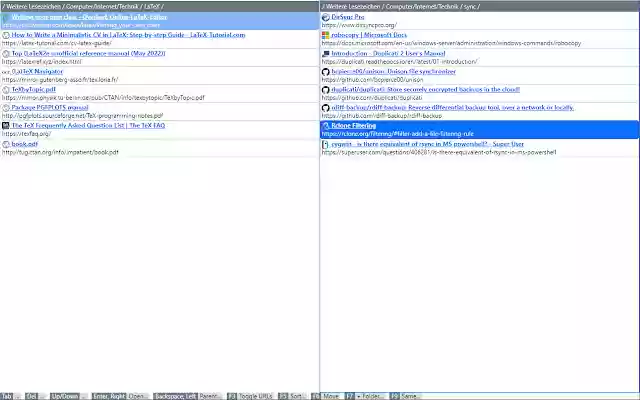This screenshot has height=400, width=640.
Task: Click GitHub icon beside rdiff-backup
Action: [x=326, y=108]
